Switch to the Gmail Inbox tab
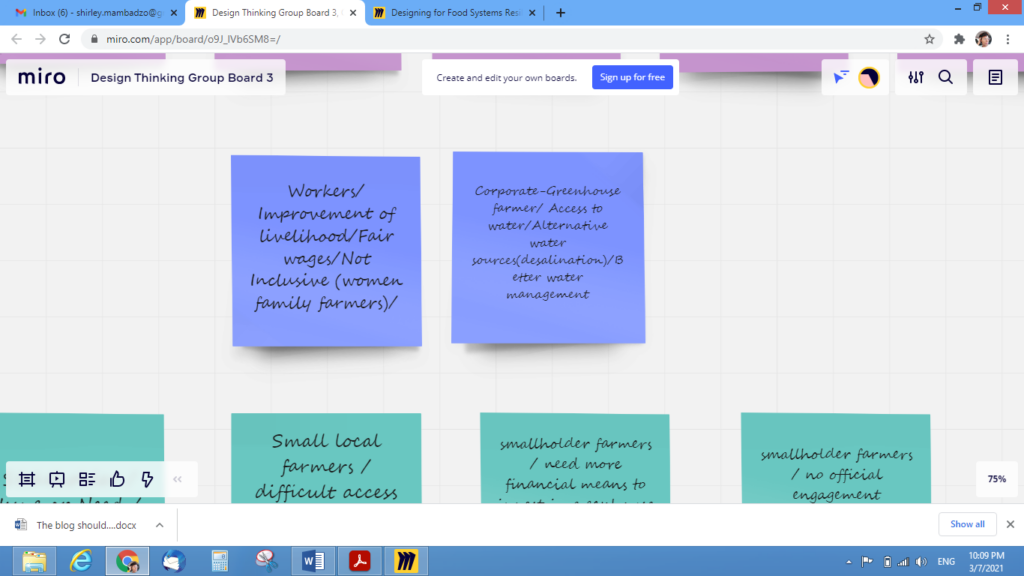Viewport: 1024px width, 576px height. tap(96, 13)
